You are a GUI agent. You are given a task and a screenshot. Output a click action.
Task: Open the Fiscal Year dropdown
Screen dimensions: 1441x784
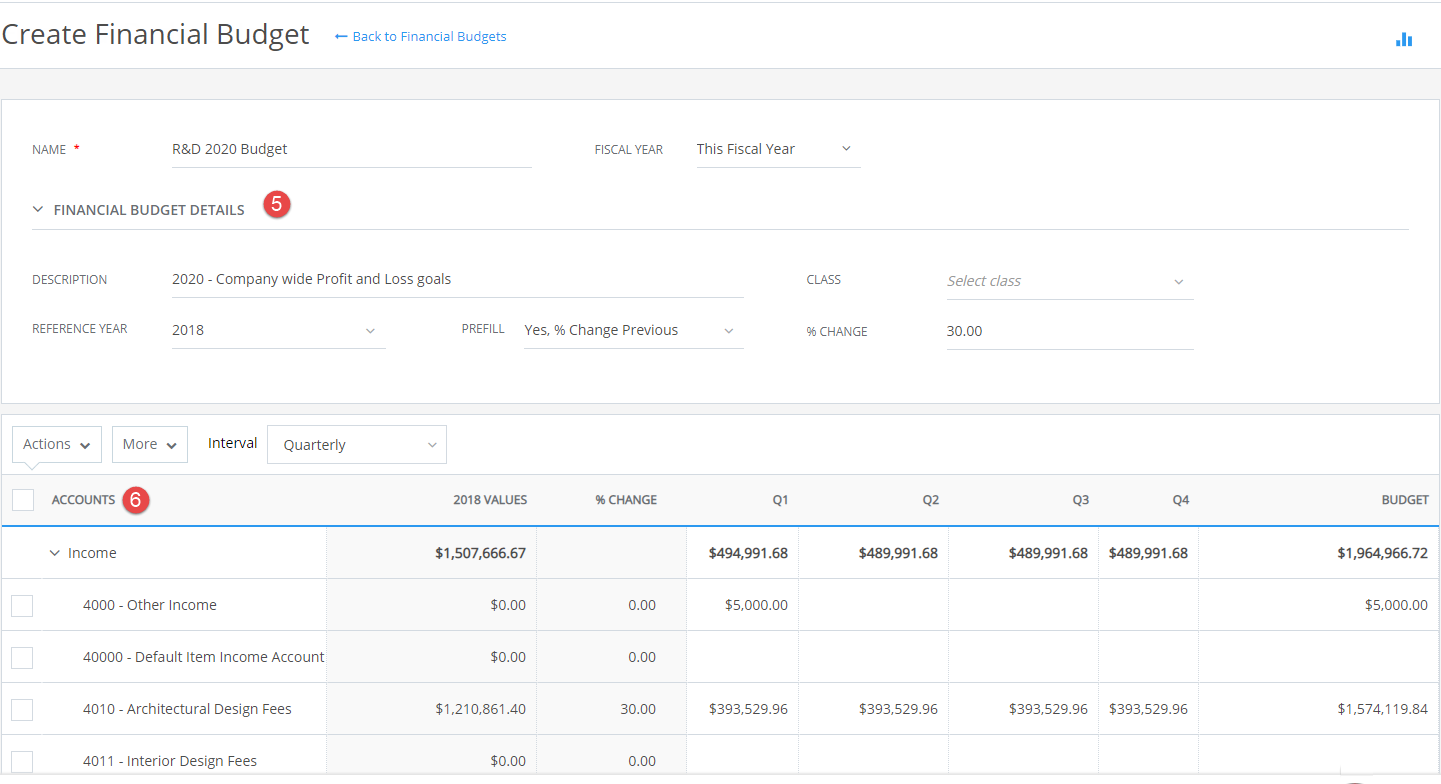778,149
